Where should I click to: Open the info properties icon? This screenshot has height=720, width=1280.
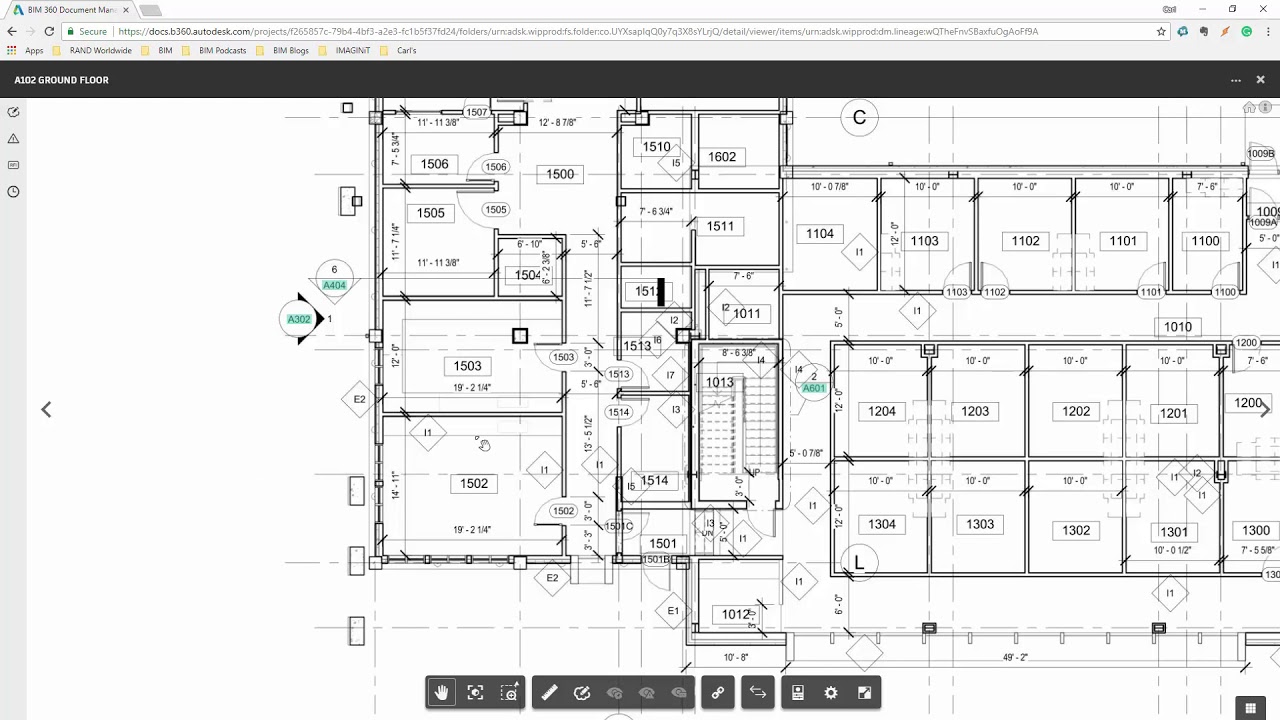pos(1264,108)
